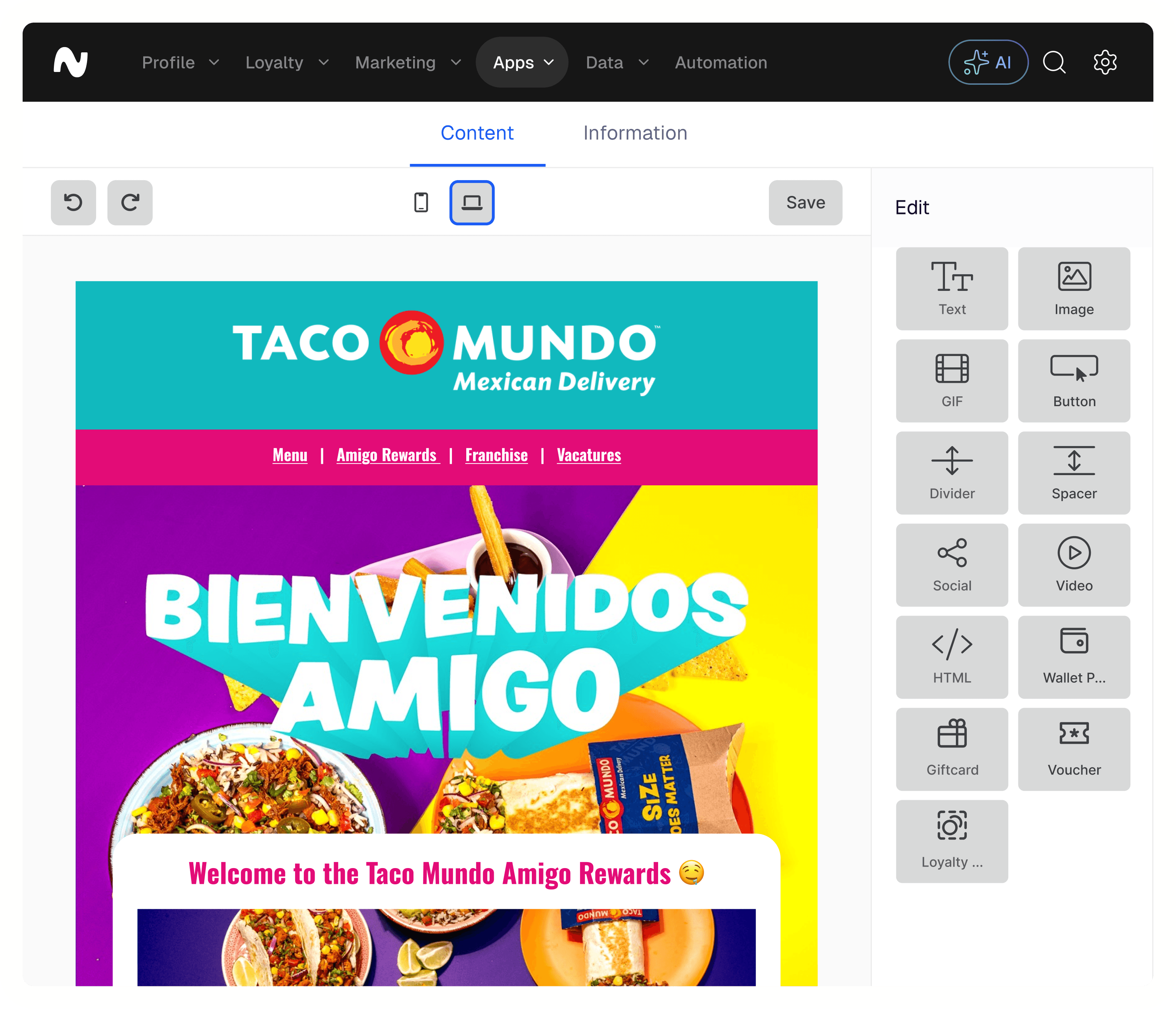Switch to desktop preview mode
The image size is (1176, 1009).
point(472,203)
